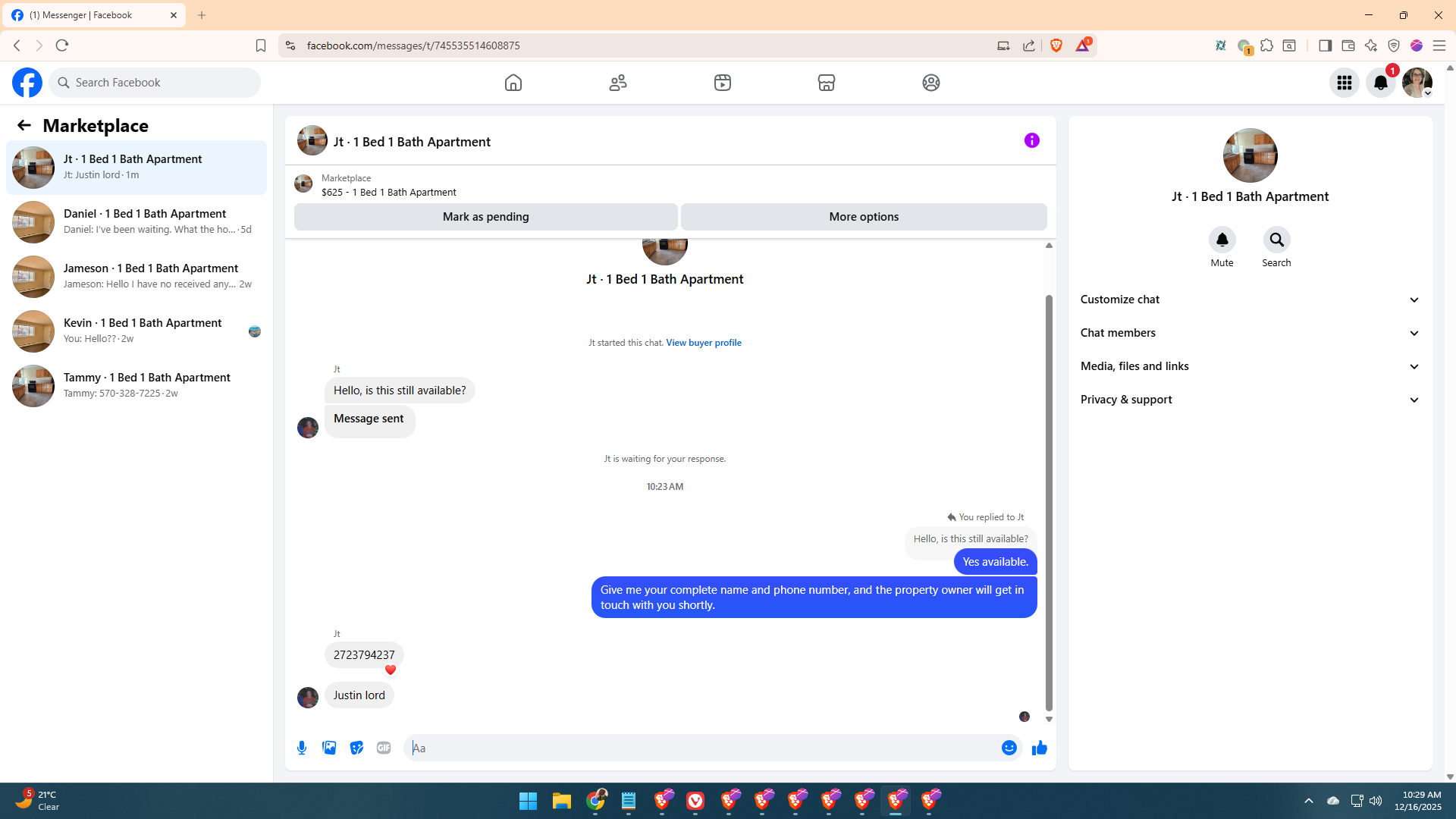Attach a photo or file
Image resolution: width=1456 pixels, height=819 pixels.
pyautogui.click(x=329, y=748)
